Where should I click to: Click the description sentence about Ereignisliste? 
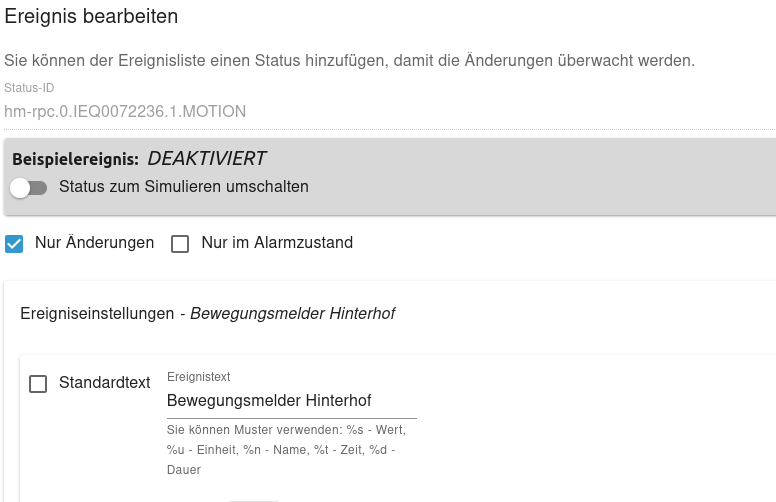click(x=349, y=61)
